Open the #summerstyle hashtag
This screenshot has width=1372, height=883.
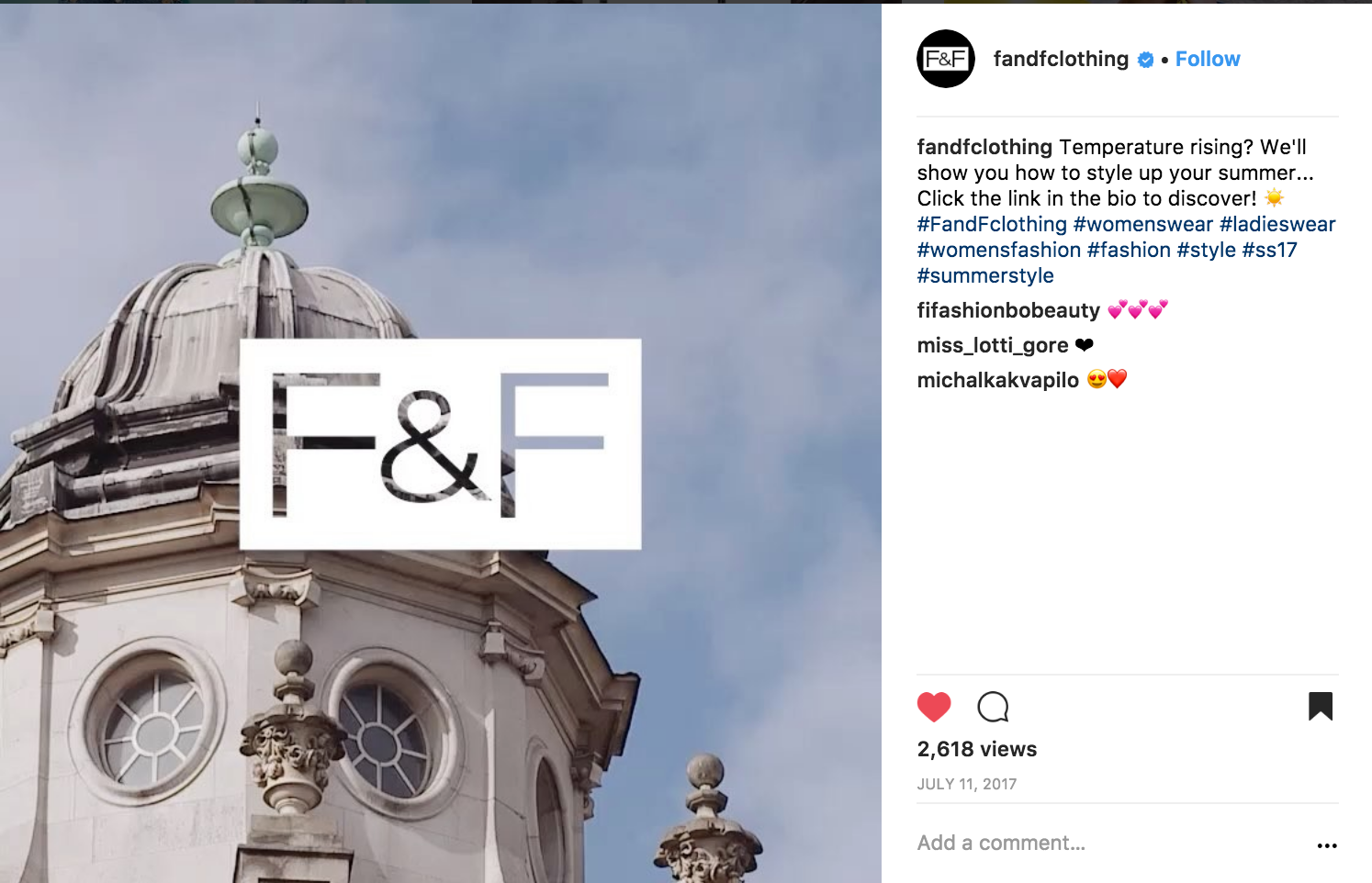tap(985, 275)
